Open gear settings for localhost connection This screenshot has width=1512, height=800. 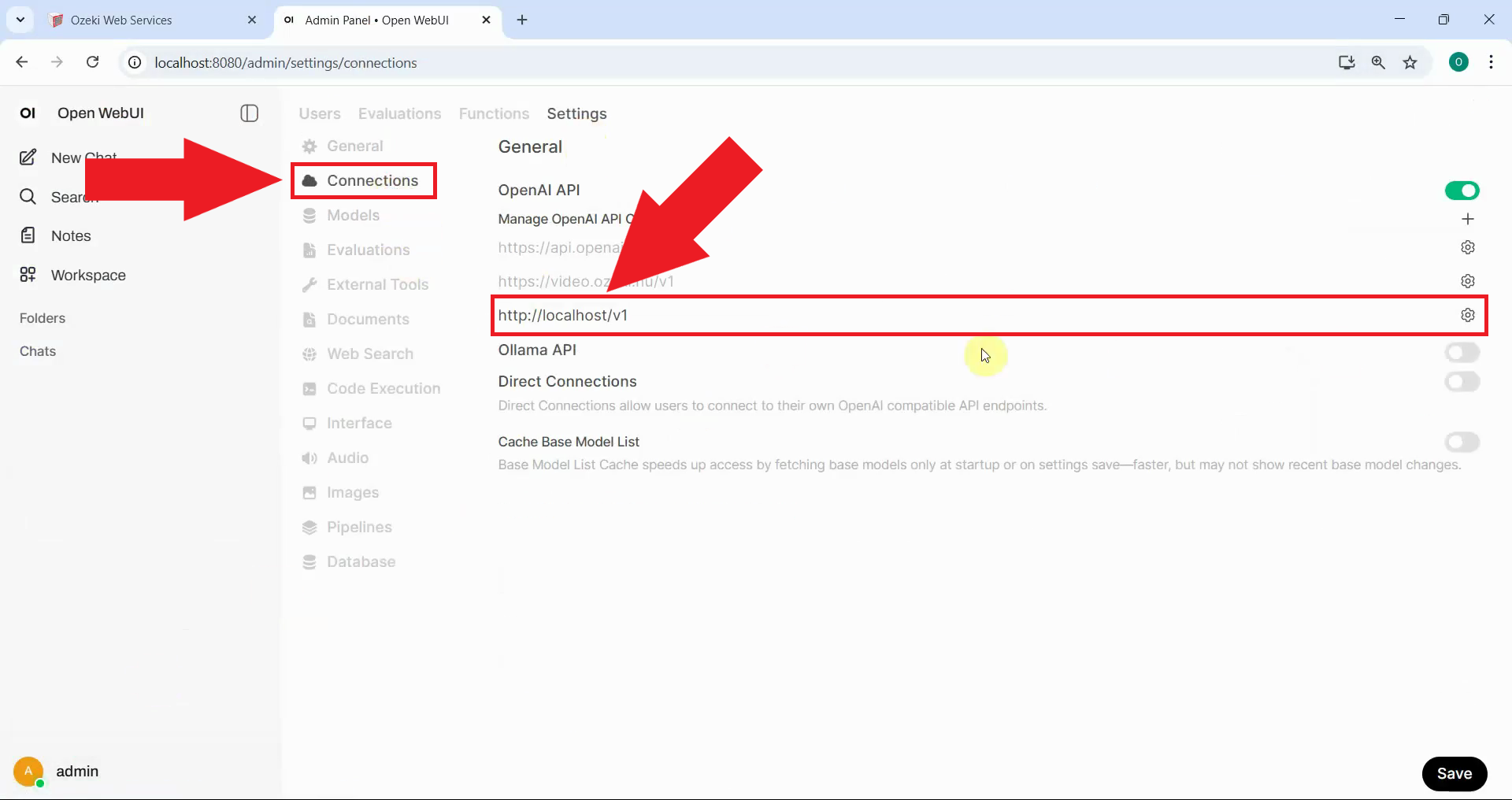coord(1468,315)
